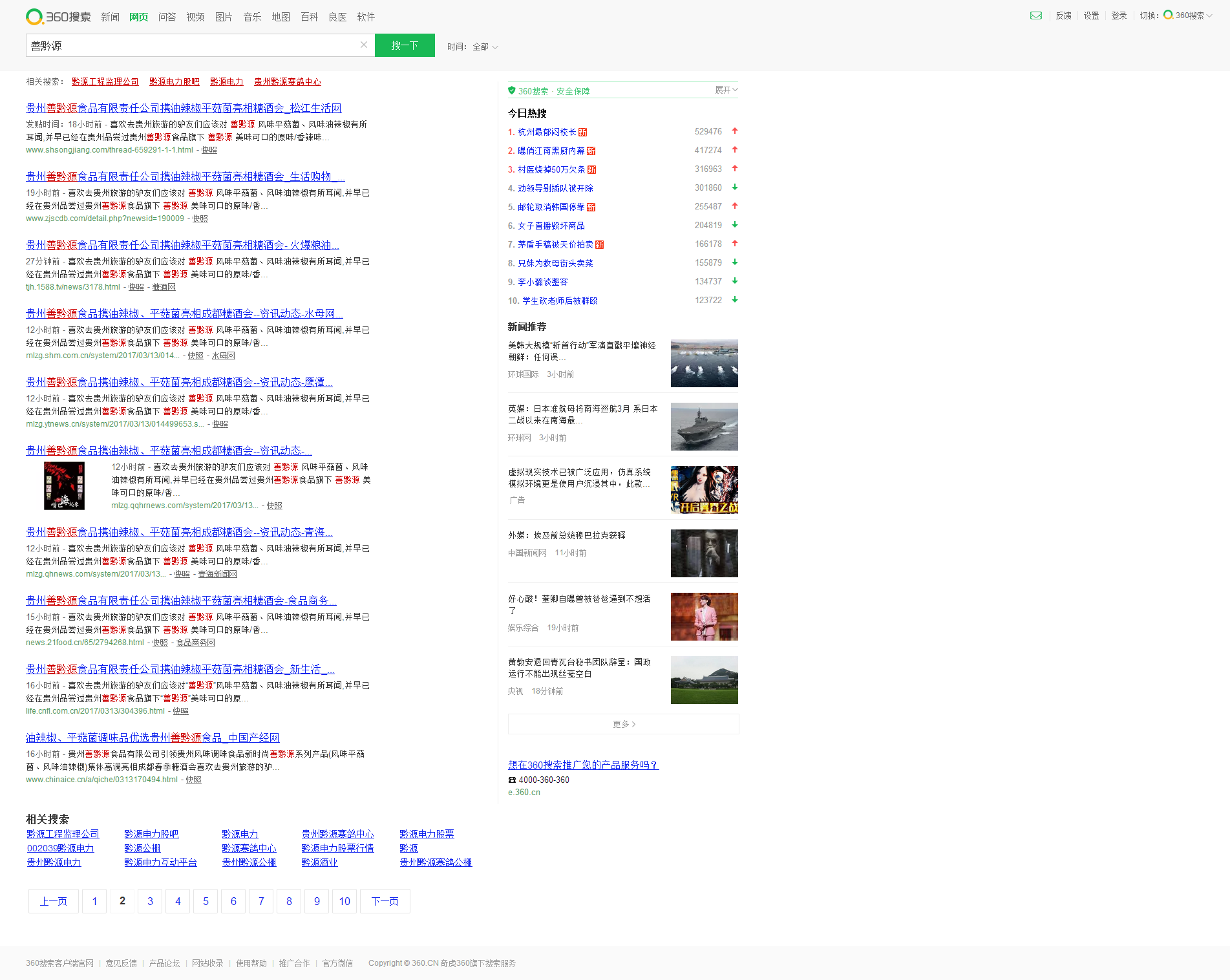Switch to the 问答 tab

pyautogui.click(x=167, y=17)
